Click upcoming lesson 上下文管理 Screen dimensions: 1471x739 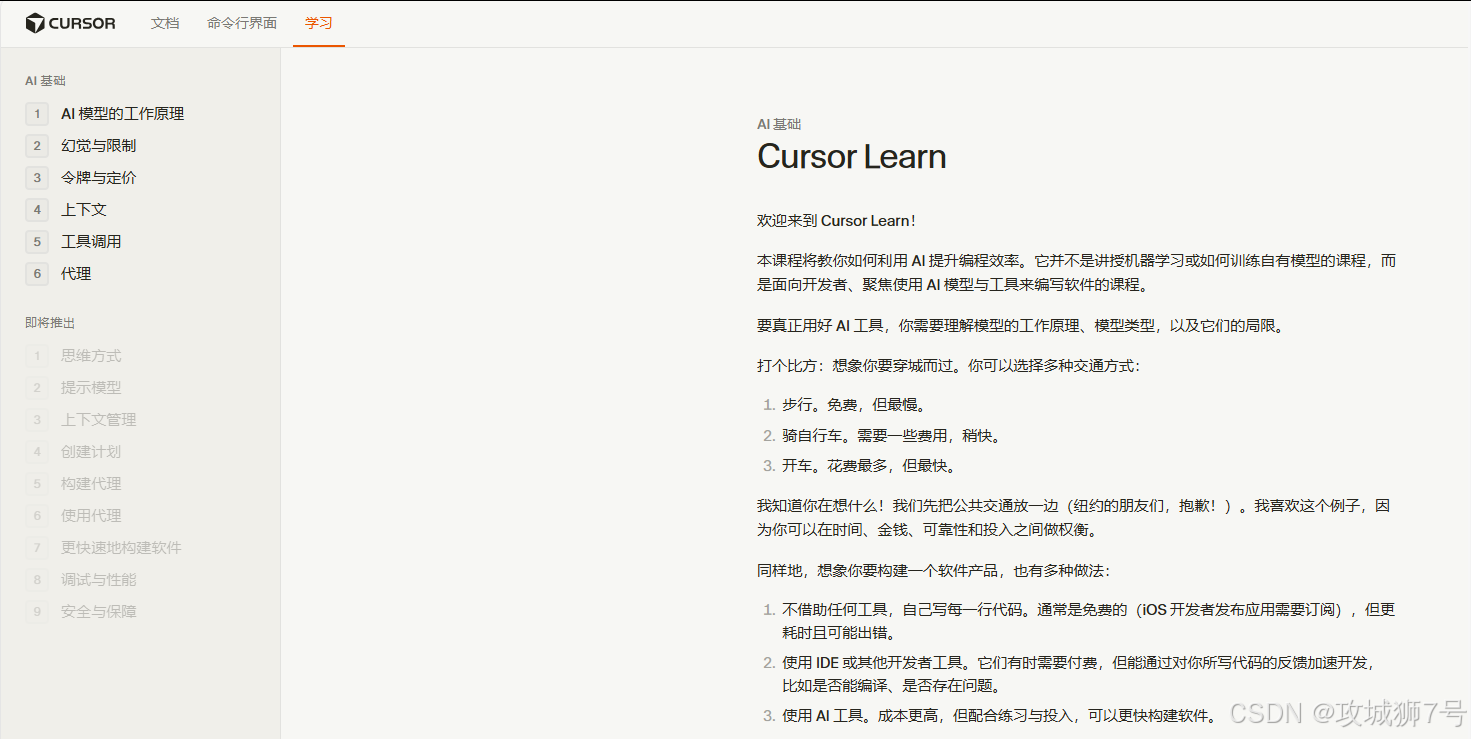pos(99,420)
